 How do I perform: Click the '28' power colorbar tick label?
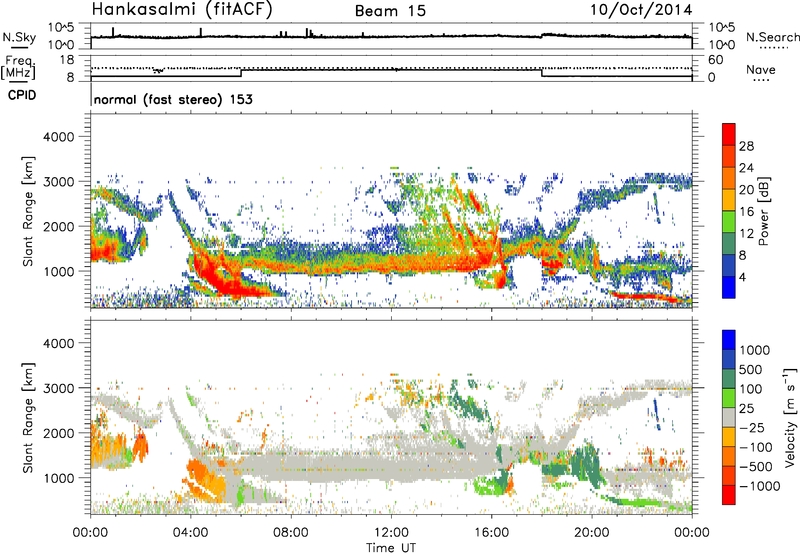[x=746, y=146]
